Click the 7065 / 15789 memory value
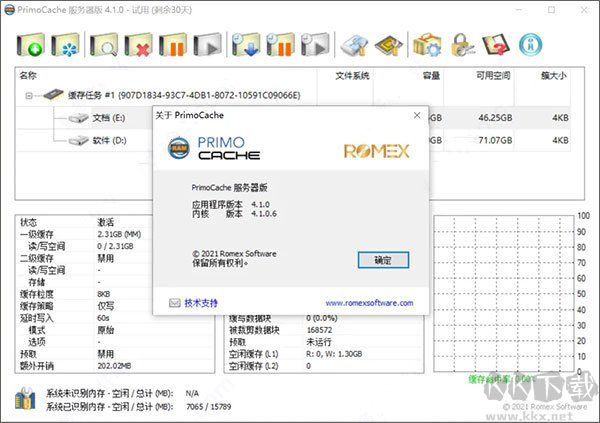Viewport: 600px width, 423px height. click(209, 407)
